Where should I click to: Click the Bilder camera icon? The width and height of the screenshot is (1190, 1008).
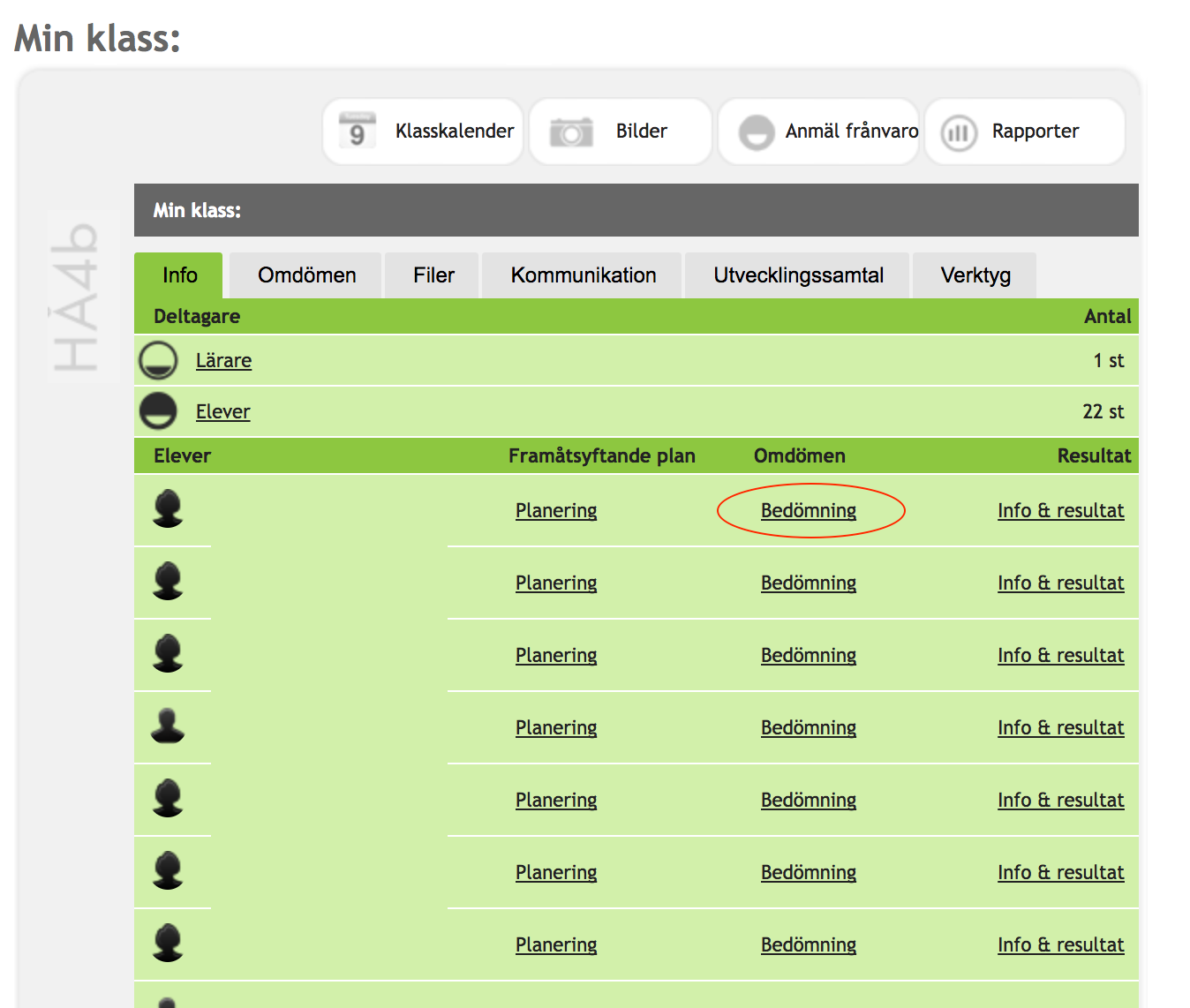[x=571, y=132]
